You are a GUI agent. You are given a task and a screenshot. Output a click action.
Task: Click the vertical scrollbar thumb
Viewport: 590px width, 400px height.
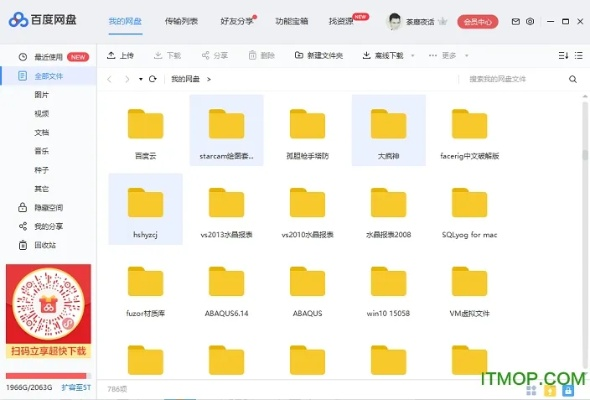585,155
